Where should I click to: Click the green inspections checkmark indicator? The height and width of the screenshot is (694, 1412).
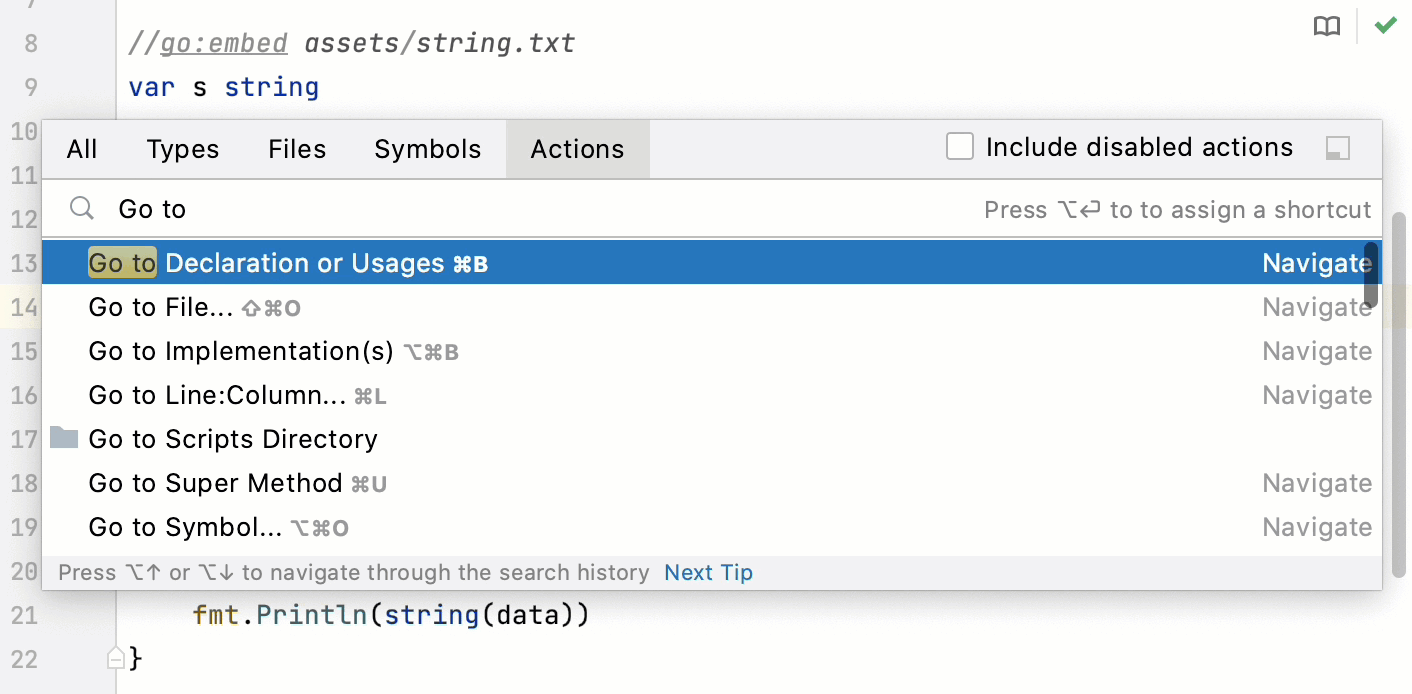[1385, 24]
